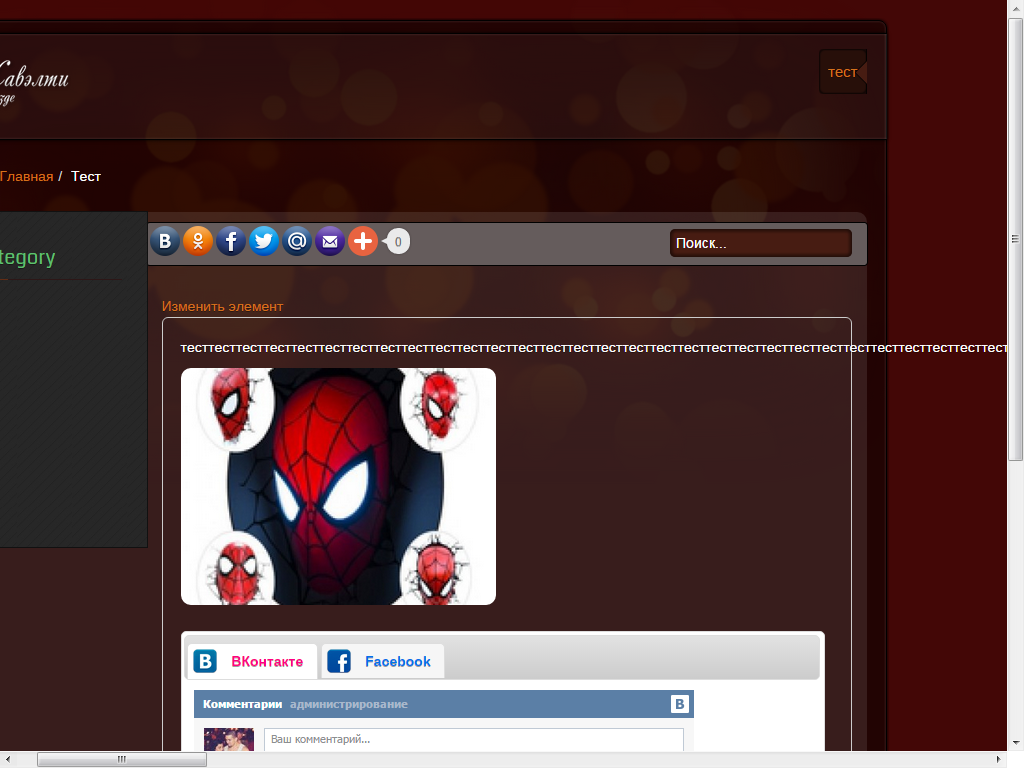1024x768 pixels.
Task: Open администрирование link in comments
Action: (x=348, y=704)
